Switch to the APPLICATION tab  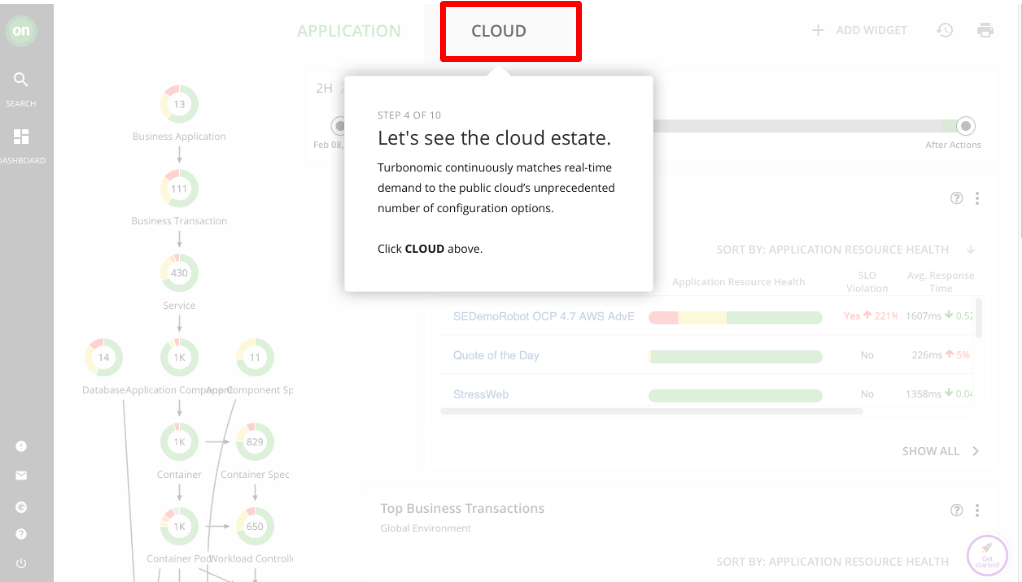[349, 31]
